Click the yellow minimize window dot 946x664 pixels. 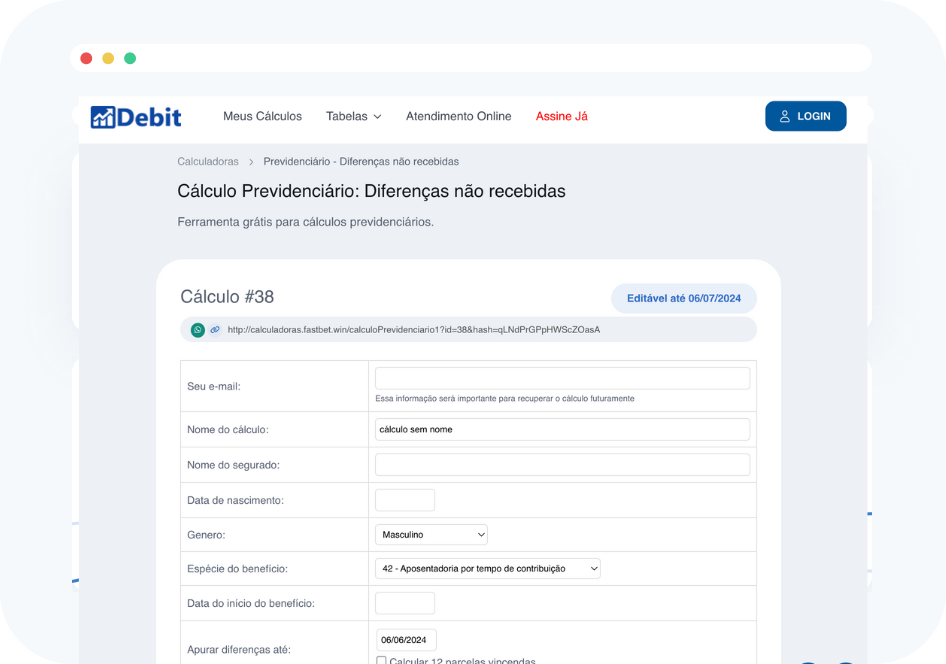pos(108,58)
